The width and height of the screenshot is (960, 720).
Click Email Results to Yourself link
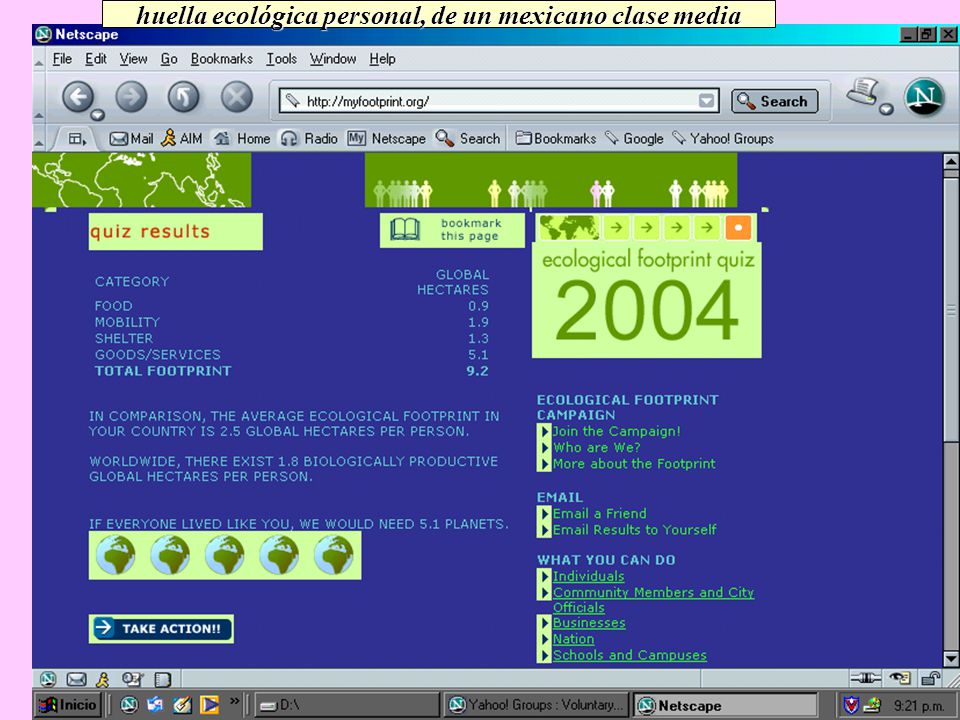point(634,530)
